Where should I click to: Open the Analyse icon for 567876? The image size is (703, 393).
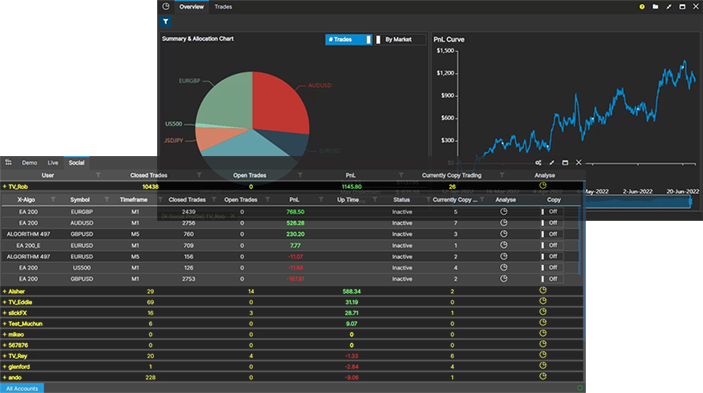coord(543,344)
